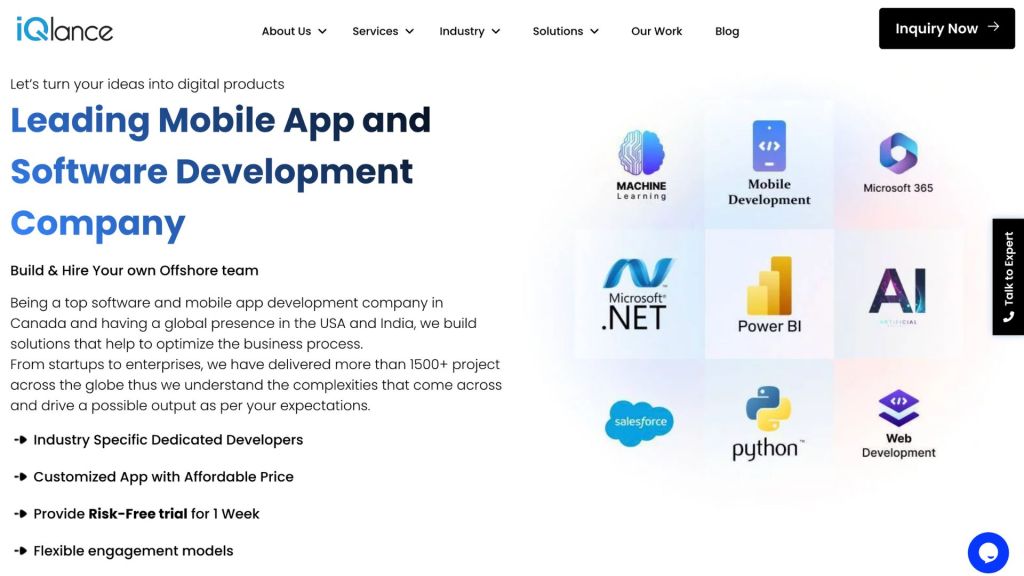Click the phone icon on Talk to Expert

pos(1009,317)
